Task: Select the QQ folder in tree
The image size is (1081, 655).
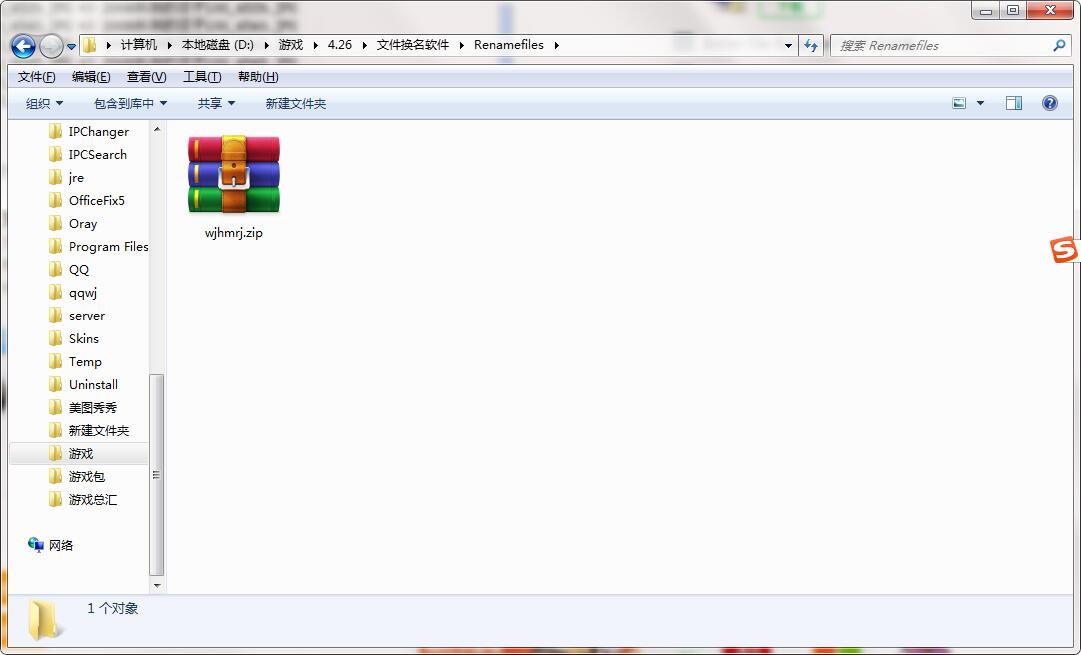Action: 79,270
